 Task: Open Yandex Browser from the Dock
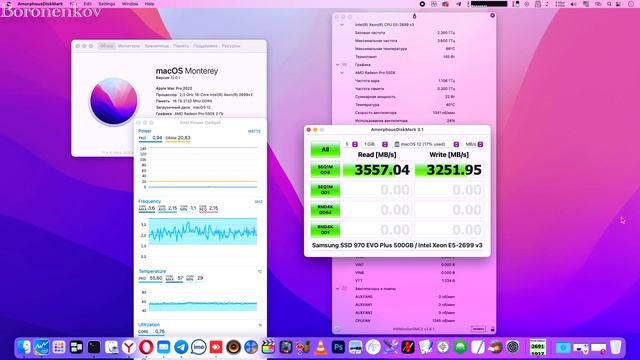[129, 347]
